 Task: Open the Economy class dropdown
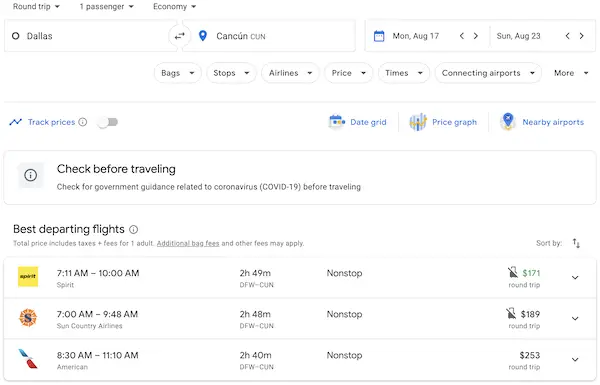tap(174, 7)
